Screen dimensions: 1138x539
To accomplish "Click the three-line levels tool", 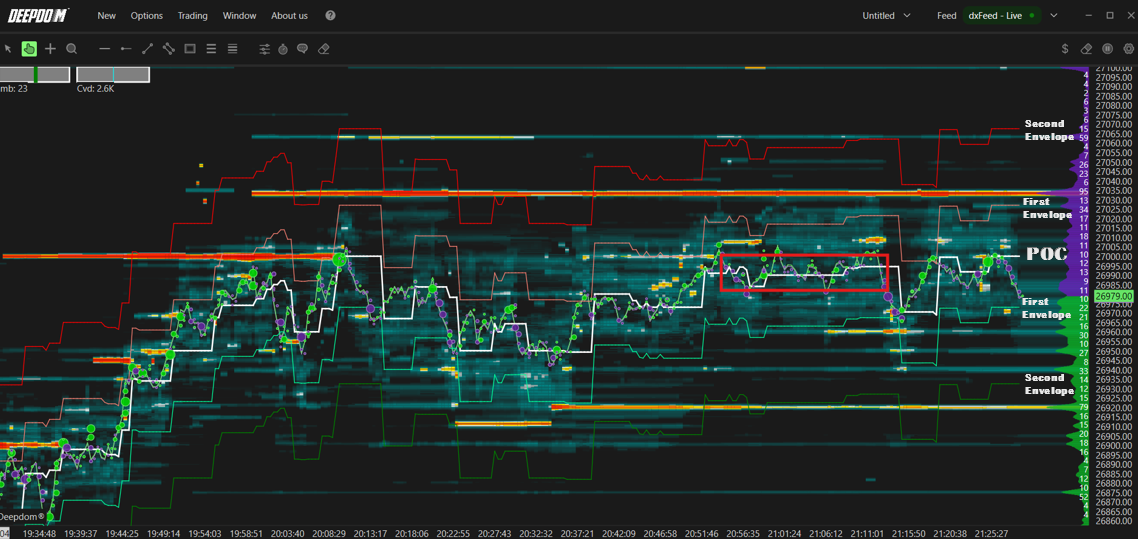I will [x=211, y=49].
